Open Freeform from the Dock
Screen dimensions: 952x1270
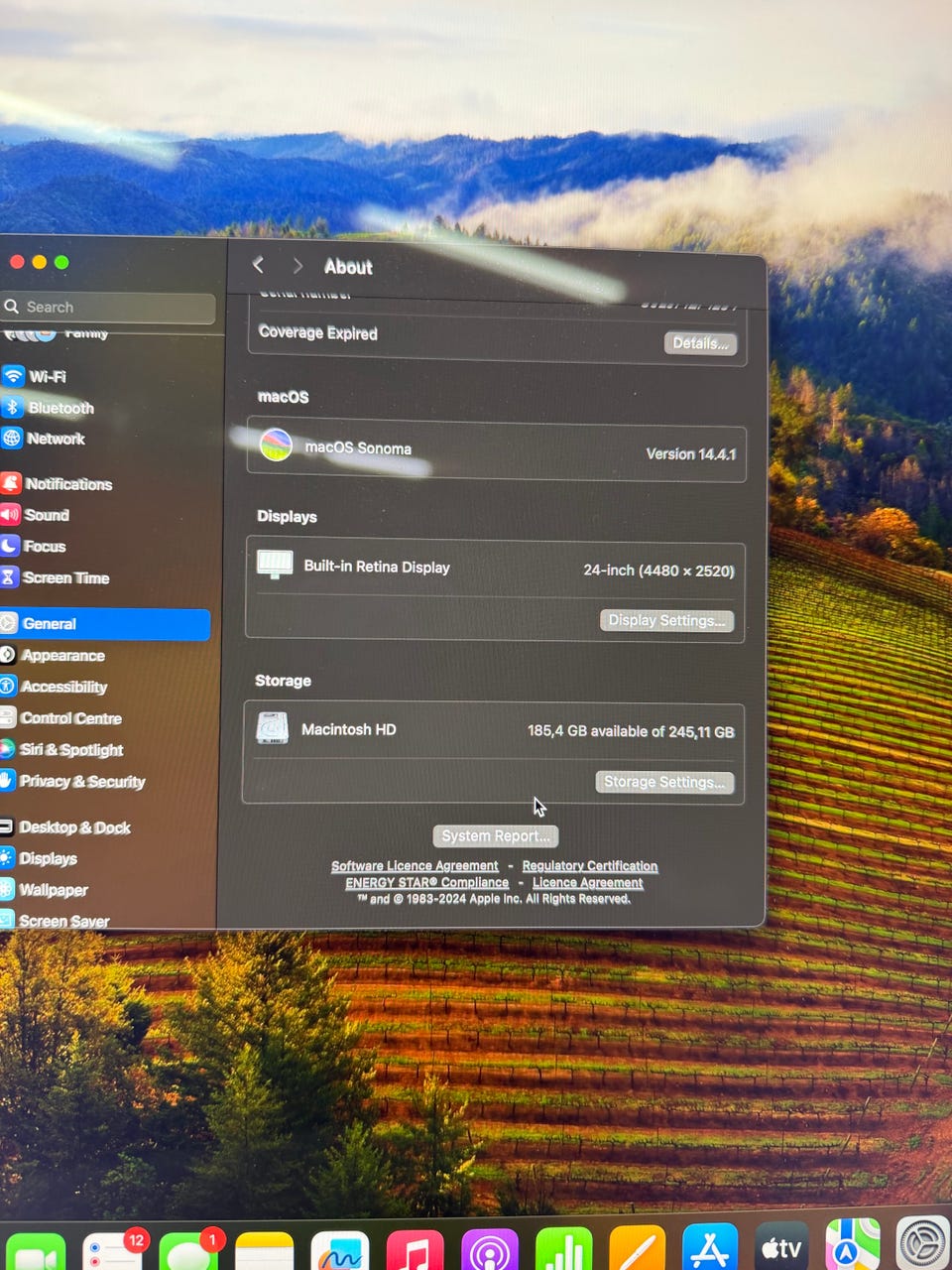point(340,1252)
